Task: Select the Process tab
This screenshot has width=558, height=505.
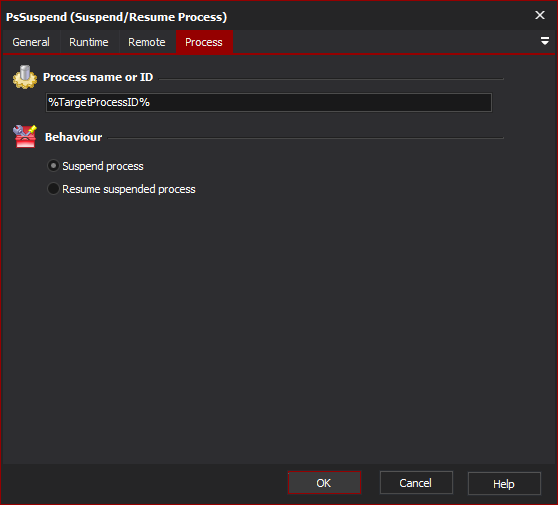Action: (204, 42)
